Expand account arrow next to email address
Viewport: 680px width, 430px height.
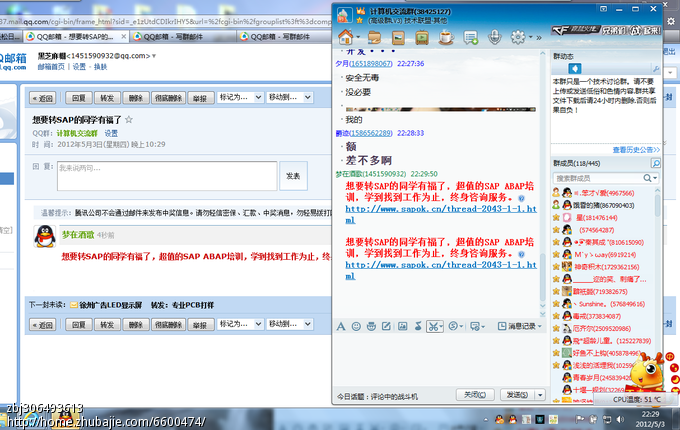click(x=154, y=56)
